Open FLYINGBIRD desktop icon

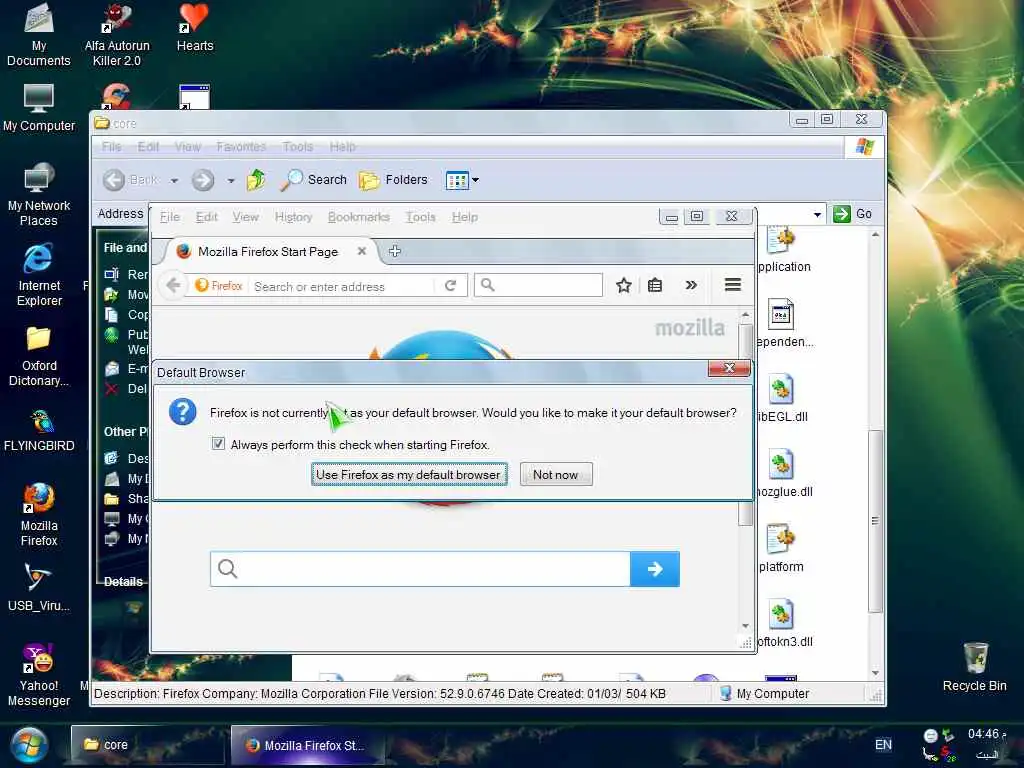coord(39,430)
